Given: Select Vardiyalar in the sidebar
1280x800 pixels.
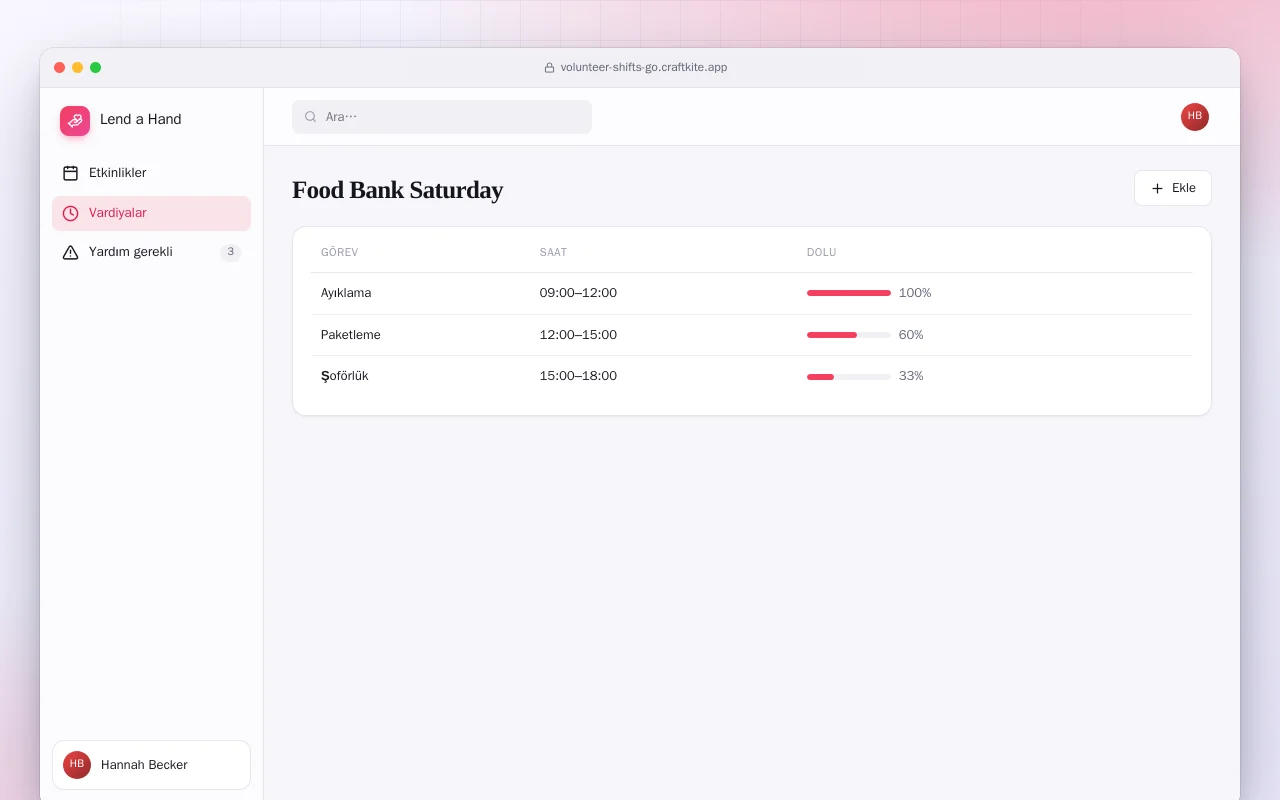Looking at the screenshot, I should [x=151, y=213].
